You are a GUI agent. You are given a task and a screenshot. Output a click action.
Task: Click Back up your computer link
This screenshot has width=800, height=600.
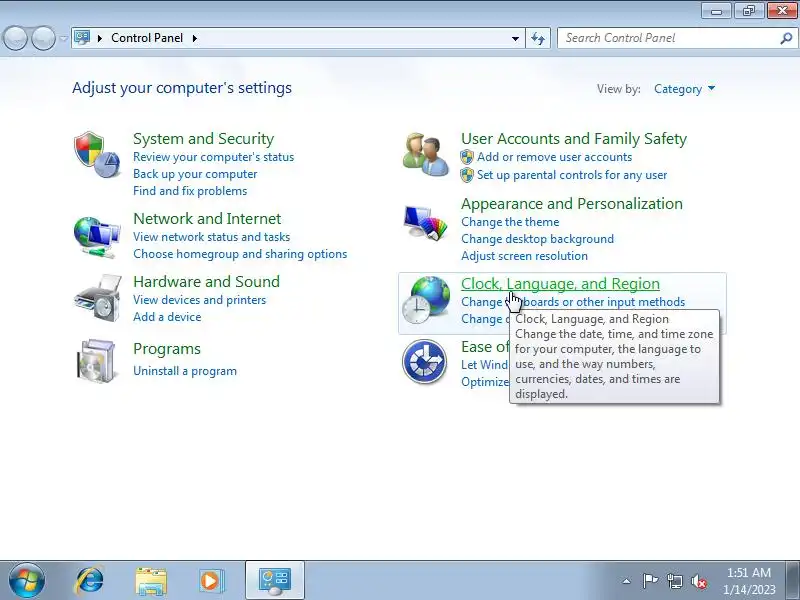pyautogui.click(x=195, y=174)
